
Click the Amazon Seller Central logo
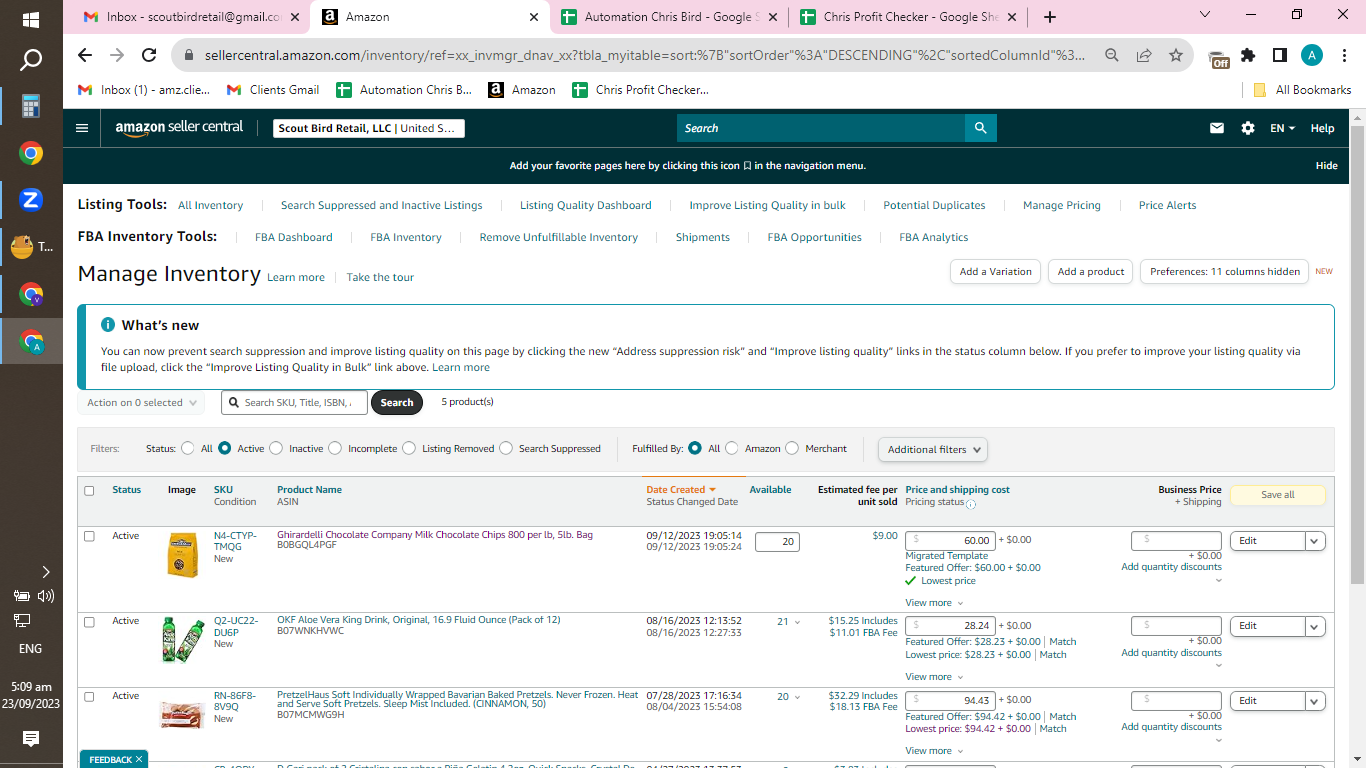point(179,128)
